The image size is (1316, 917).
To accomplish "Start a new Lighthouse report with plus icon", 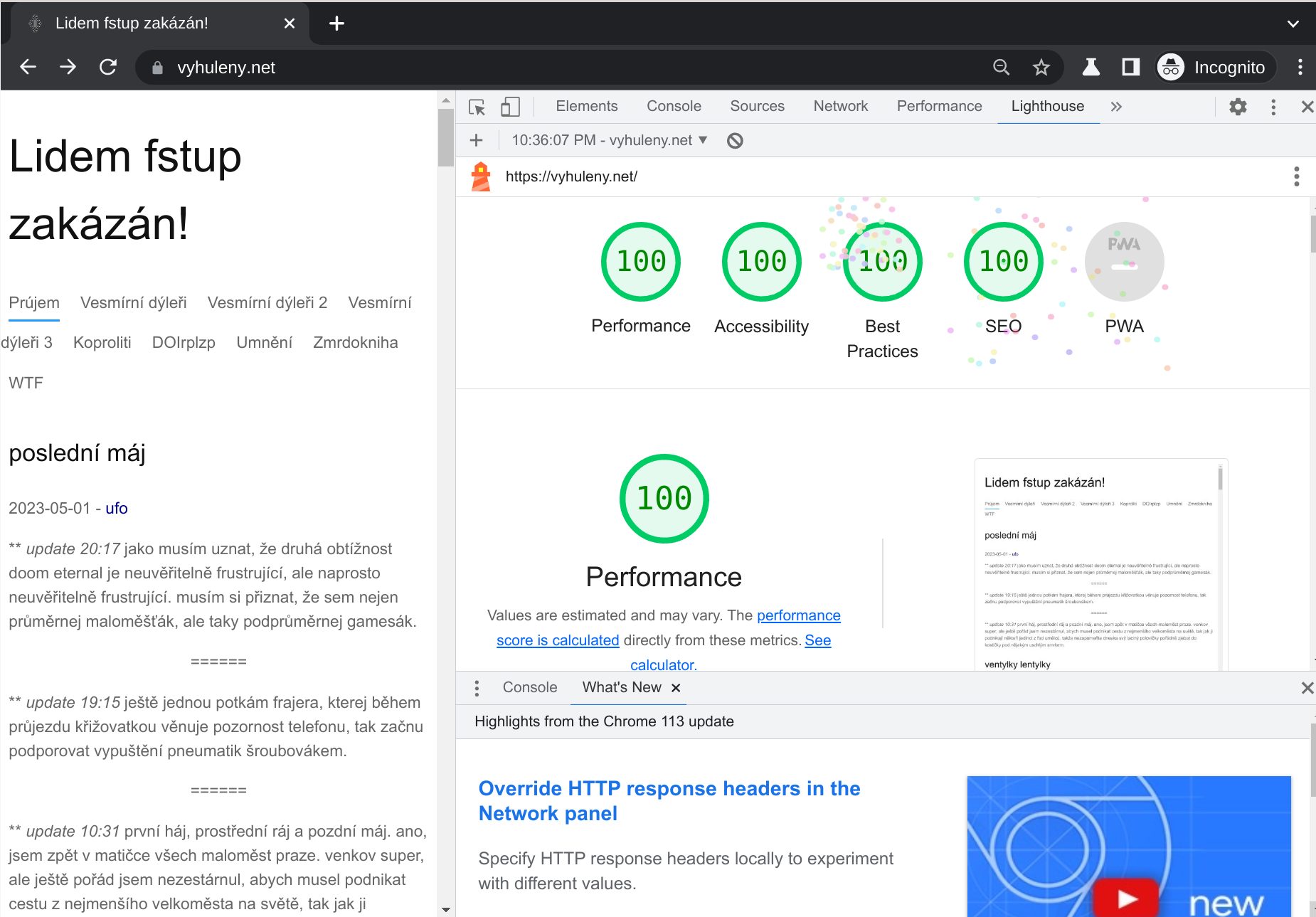I will [477, 141].
